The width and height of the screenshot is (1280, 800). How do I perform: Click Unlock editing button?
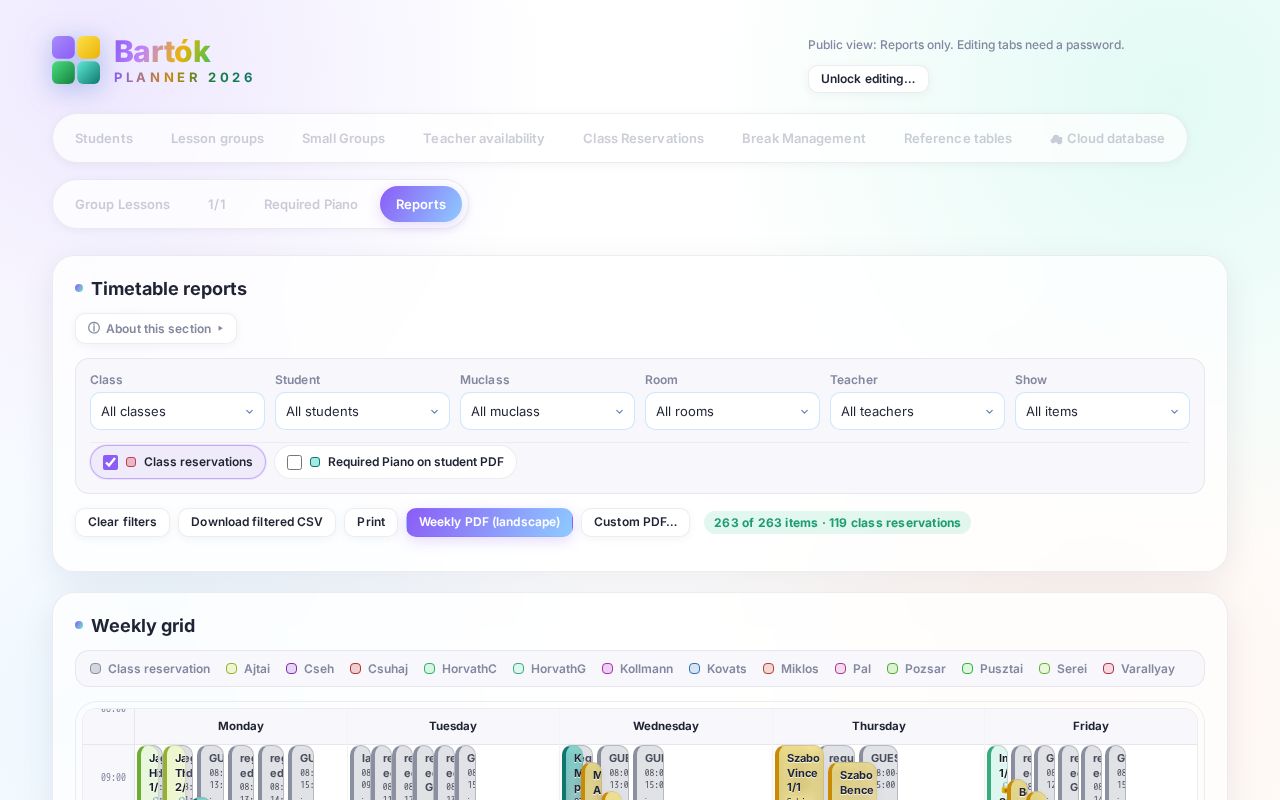[x=868, y=79]
